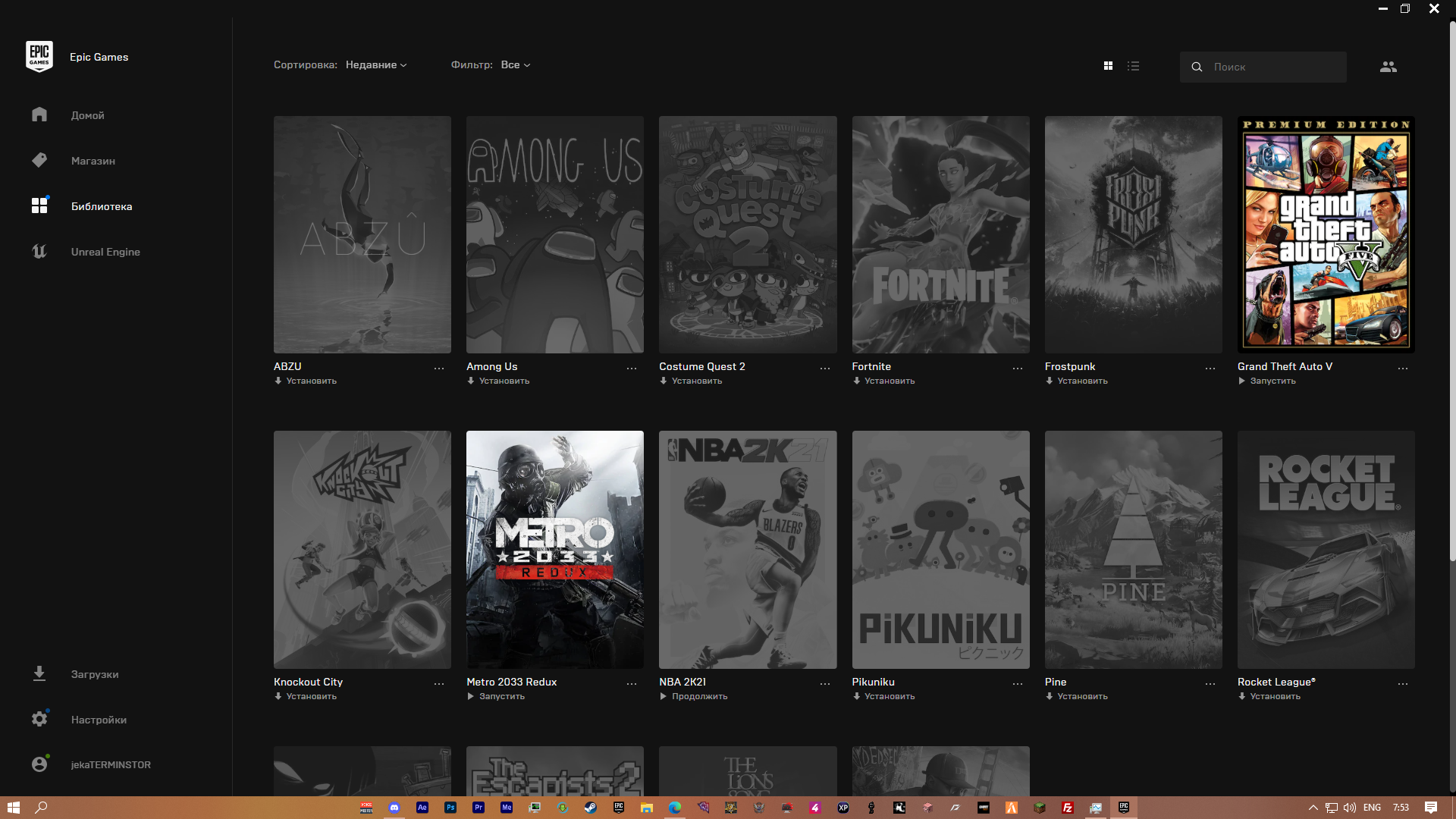
Task: Open the jekaTERMINSTOR account menu
Action: point(111,765)
